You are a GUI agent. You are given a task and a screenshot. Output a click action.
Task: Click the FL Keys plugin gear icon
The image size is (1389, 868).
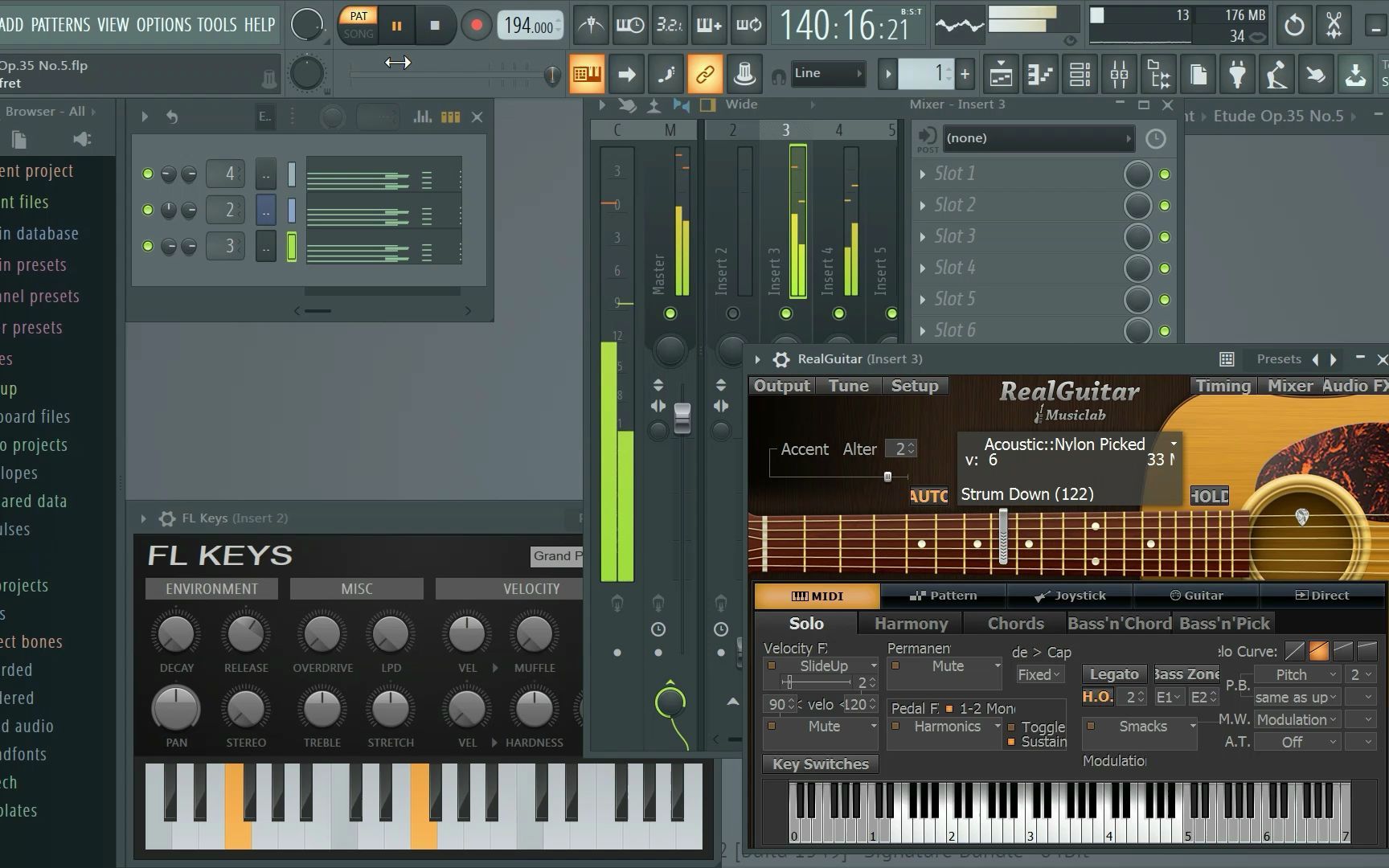(167, 518)
